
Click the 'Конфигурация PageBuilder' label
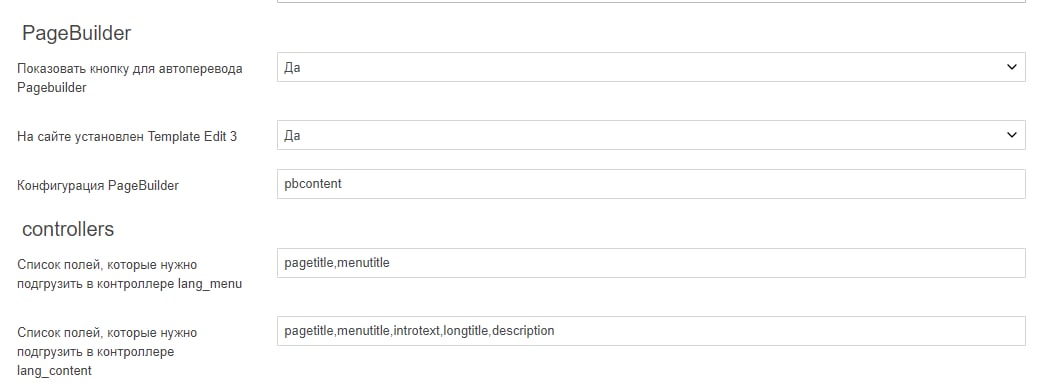pos(98,186)
